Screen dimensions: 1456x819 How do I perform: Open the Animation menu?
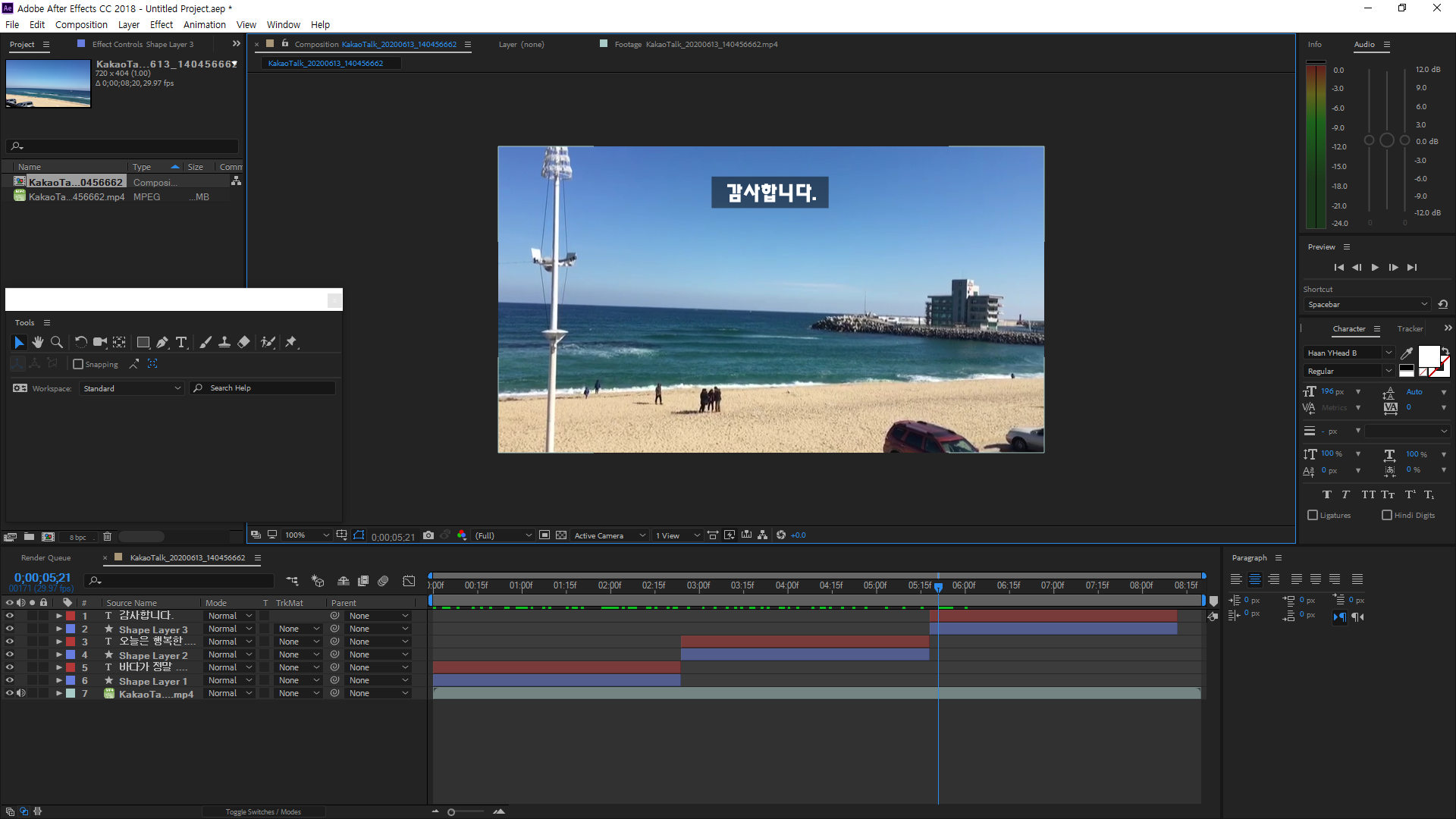[204, 25]
